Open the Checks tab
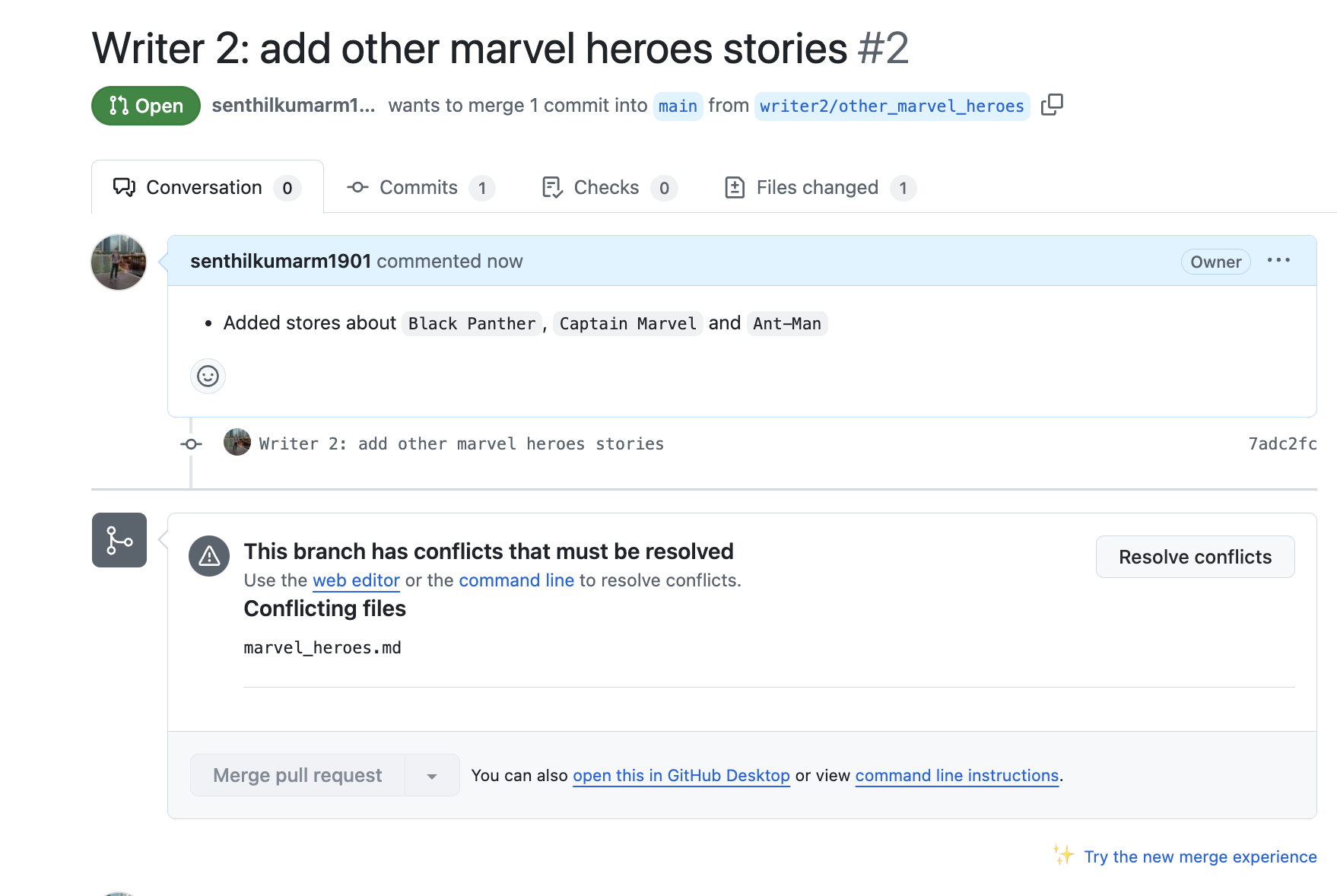The height and width of the screenshot is (896, 1337). (608, 188)
